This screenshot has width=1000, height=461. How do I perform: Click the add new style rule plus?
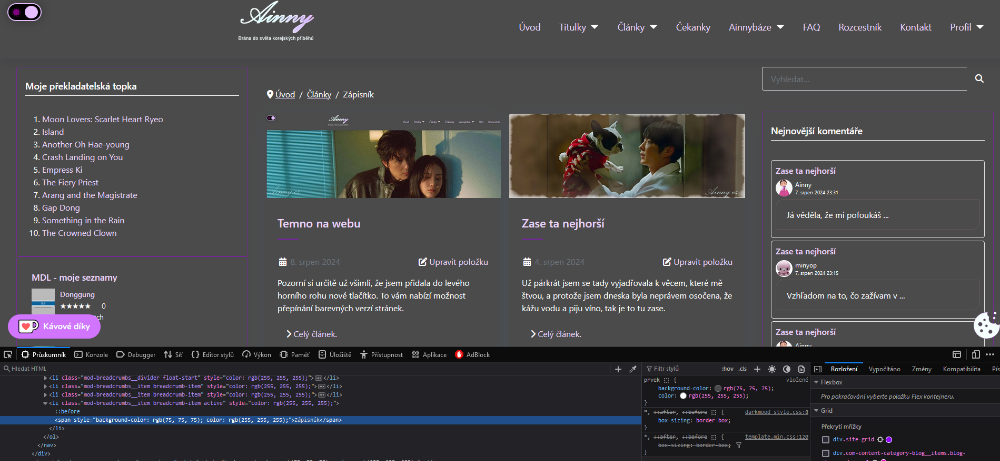tap(757, 369)
